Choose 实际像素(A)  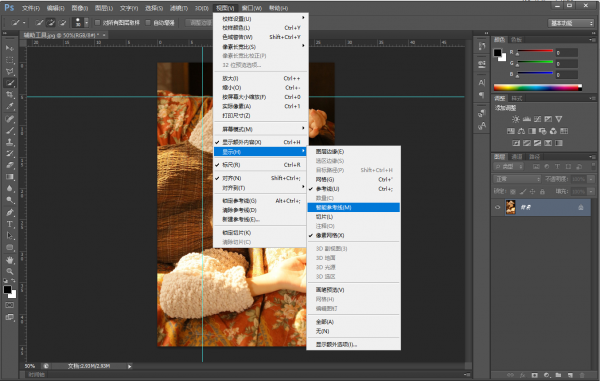point(260,106)
